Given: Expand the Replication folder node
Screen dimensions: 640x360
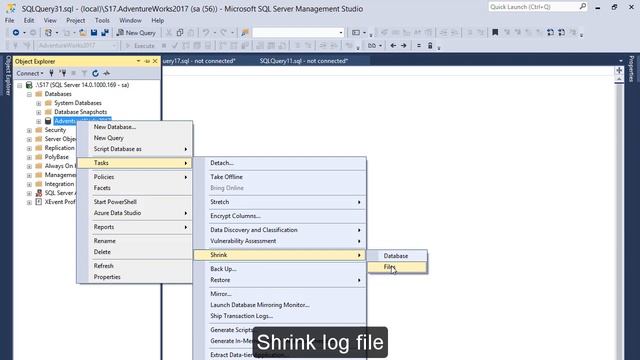Looking at the screenshot, I should pos(29,148).
